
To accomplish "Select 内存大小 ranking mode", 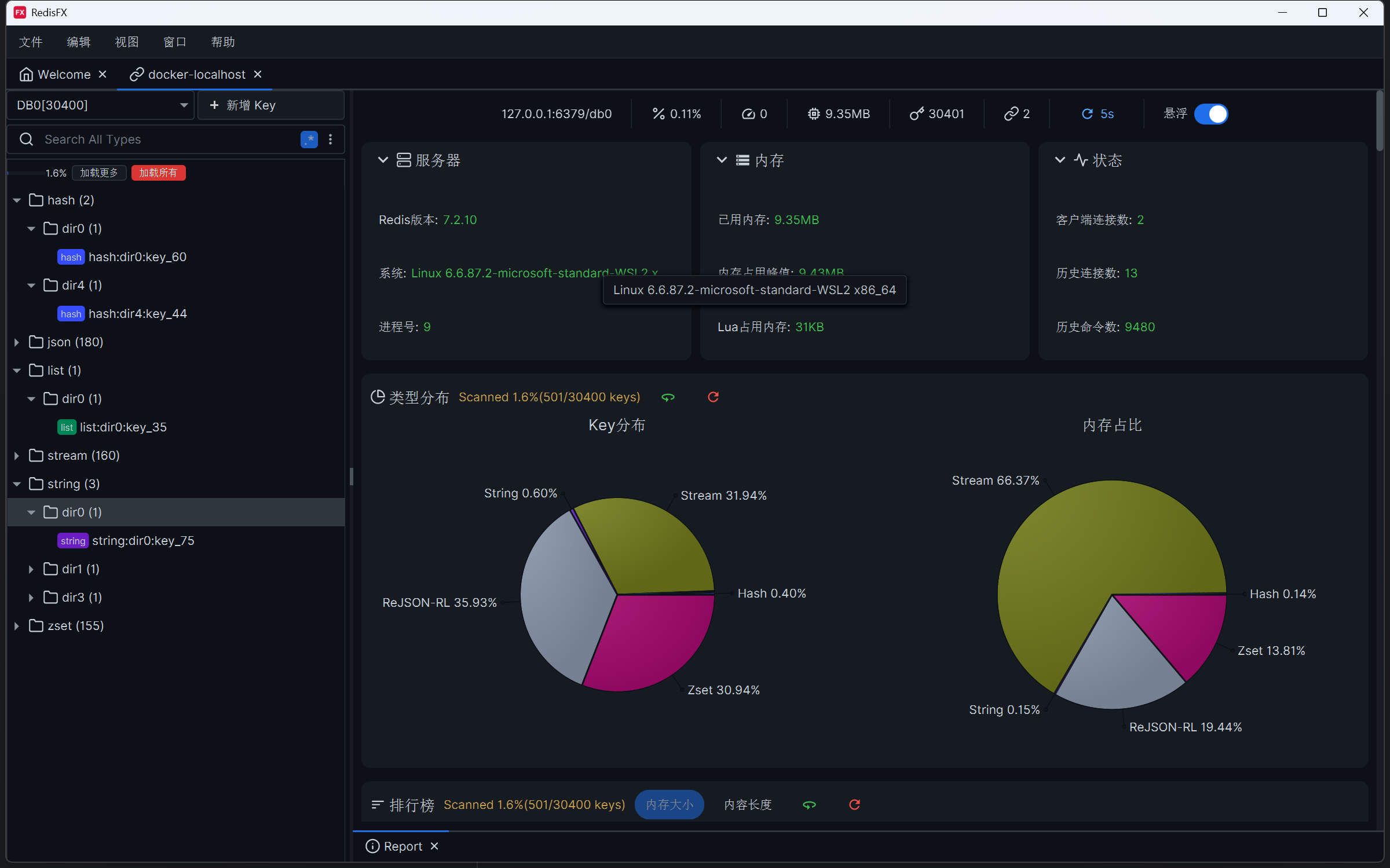I will pos(669,804).
